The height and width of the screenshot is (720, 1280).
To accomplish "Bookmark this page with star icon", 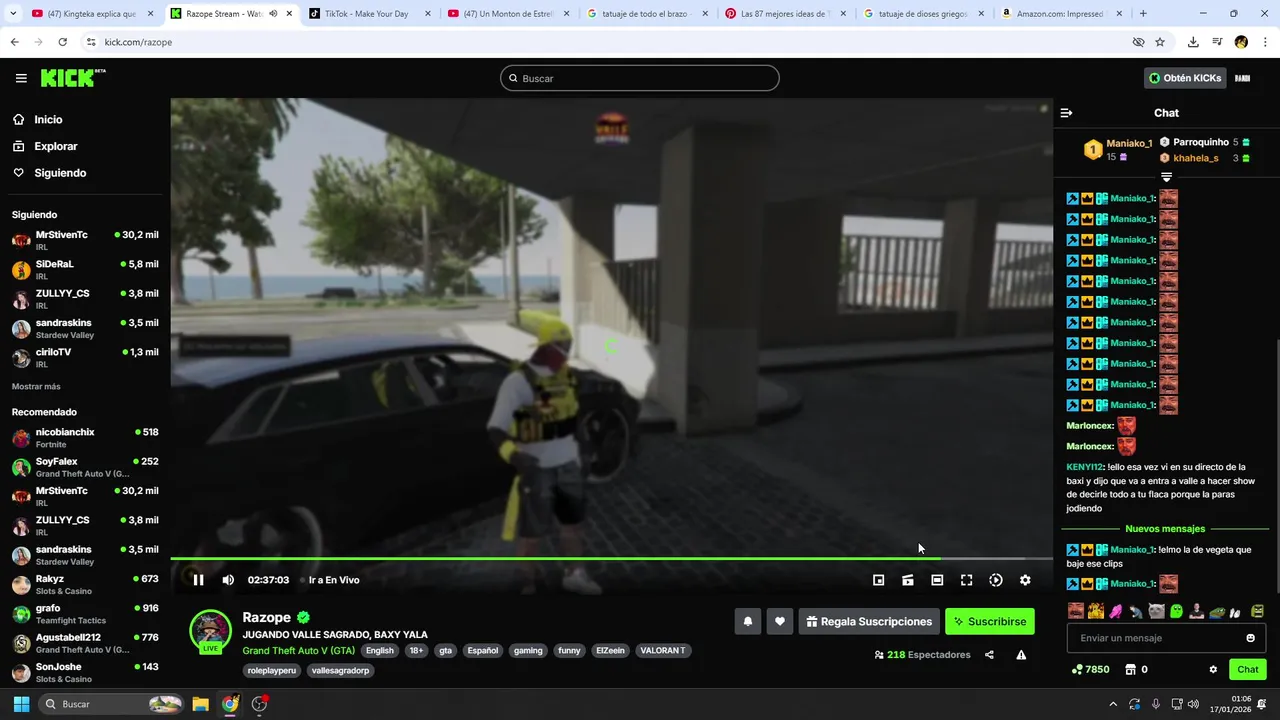I will click(1160, 42).
